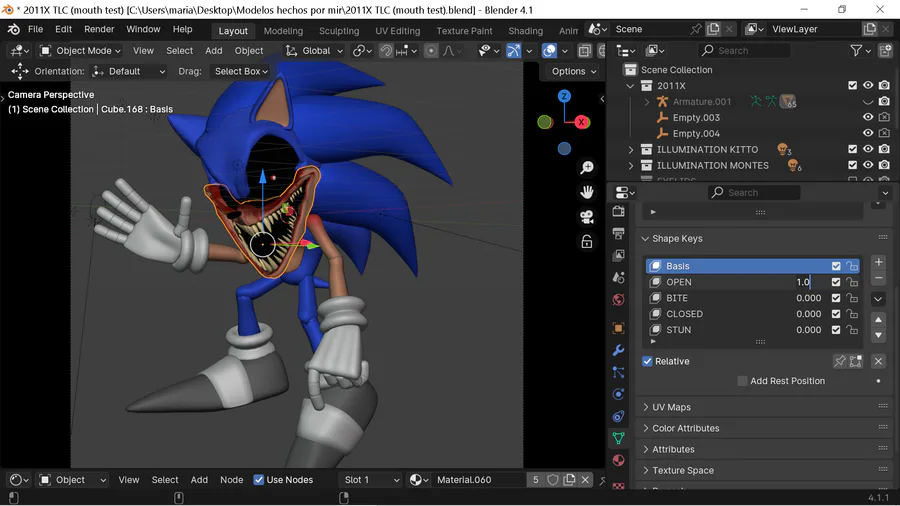Open the Select Box drag dropdown

(x=241, y=71)
